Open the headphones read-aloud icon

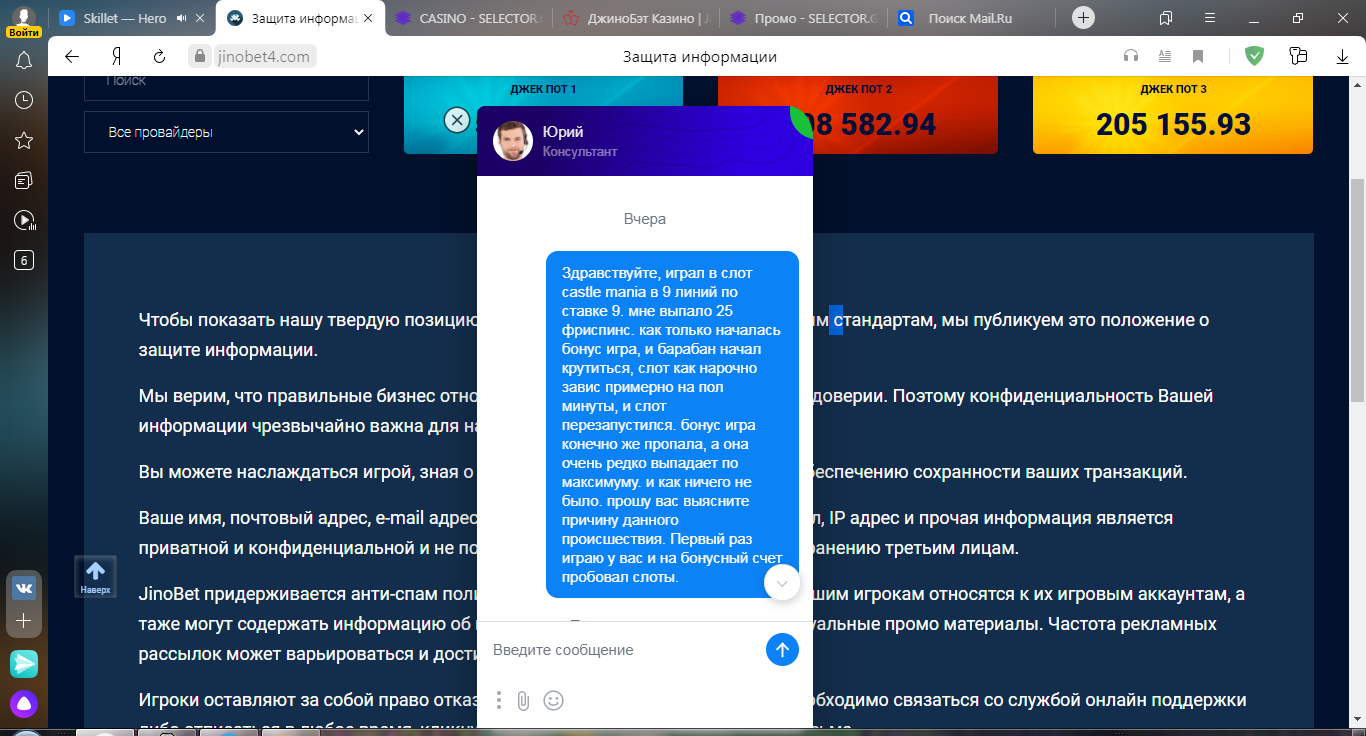coord(1131,56)
